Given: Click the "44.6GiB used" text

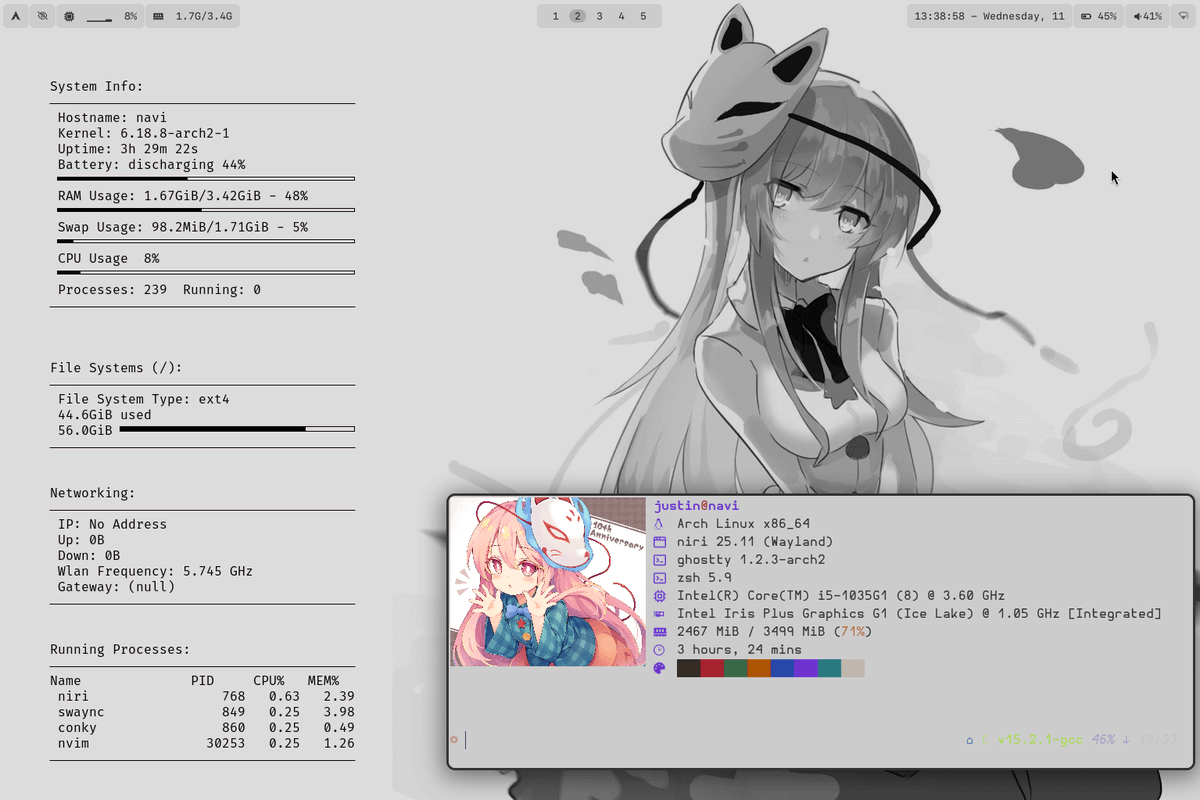Looking at the screenshot, I should 105,415.
